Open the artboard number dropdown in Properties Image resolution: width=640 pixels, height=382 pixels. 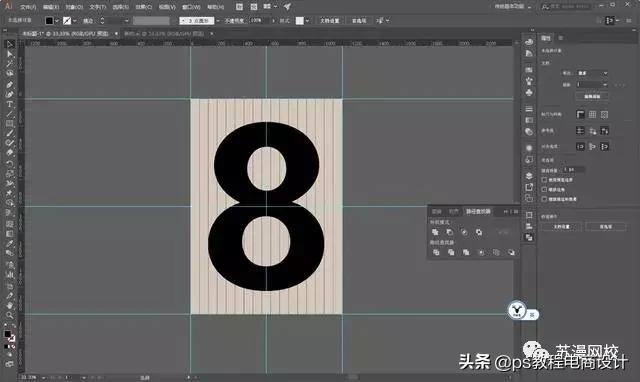point(592,84)
